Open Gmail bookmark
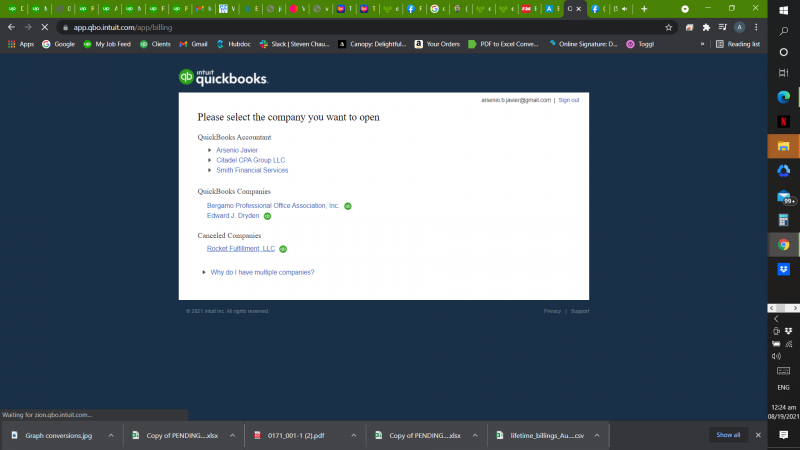The width and height of the screenshot is (800, 450). [x=193, y=44]
